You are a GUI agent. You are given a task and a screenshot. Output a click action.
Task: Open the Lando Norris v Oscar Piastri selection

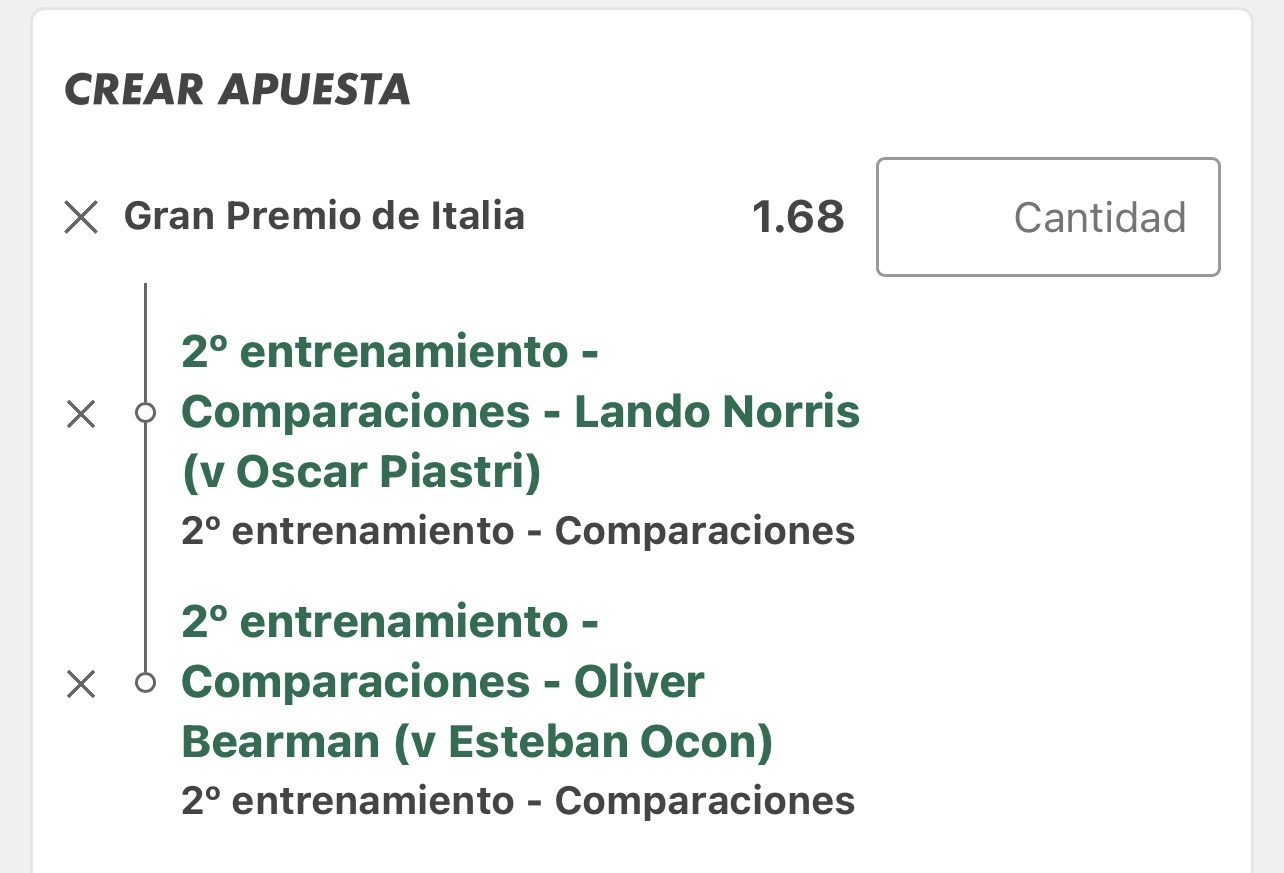tap(520, 413)
